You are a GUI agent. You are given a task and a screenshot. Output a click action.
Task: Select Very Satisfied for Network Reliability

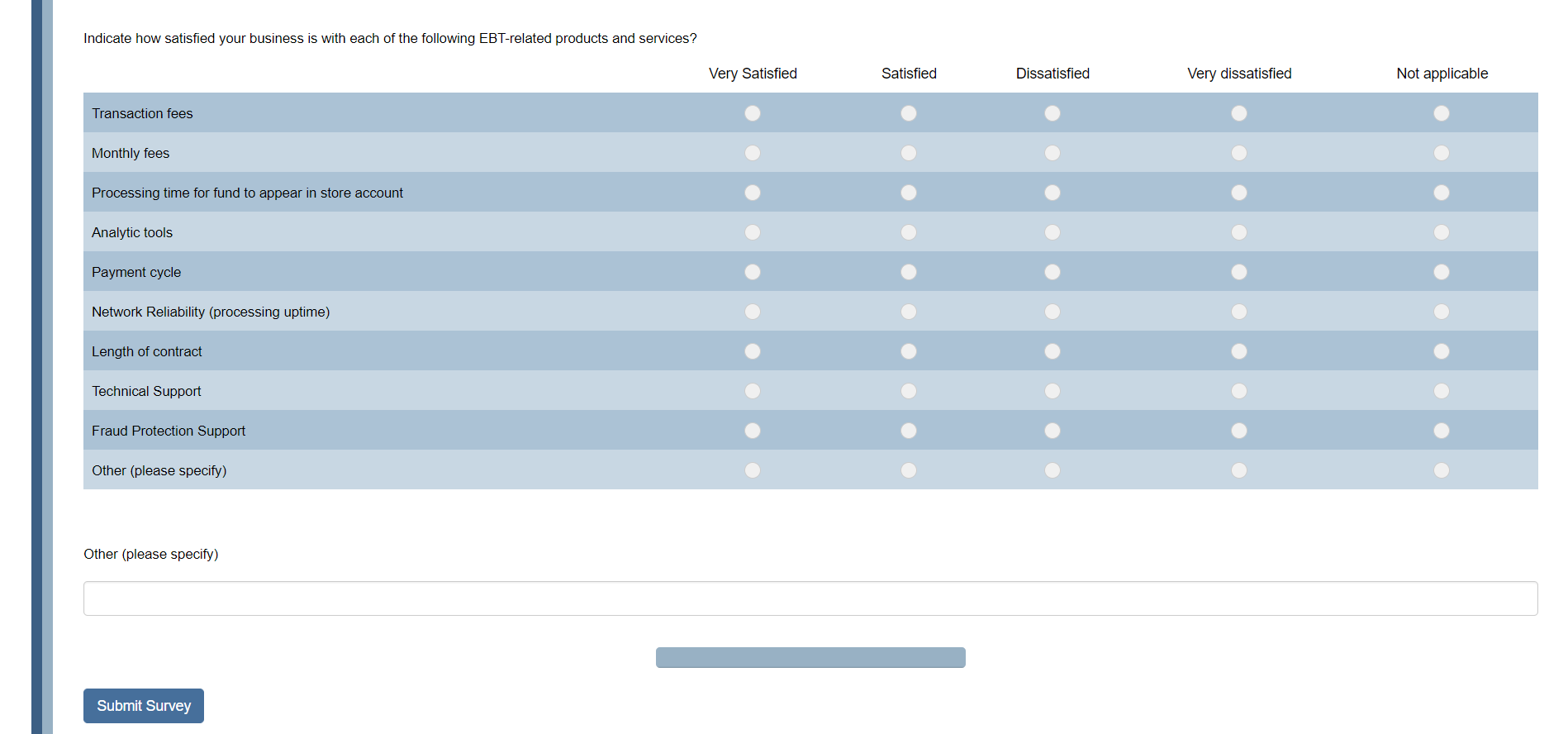[x=753, y=312]
